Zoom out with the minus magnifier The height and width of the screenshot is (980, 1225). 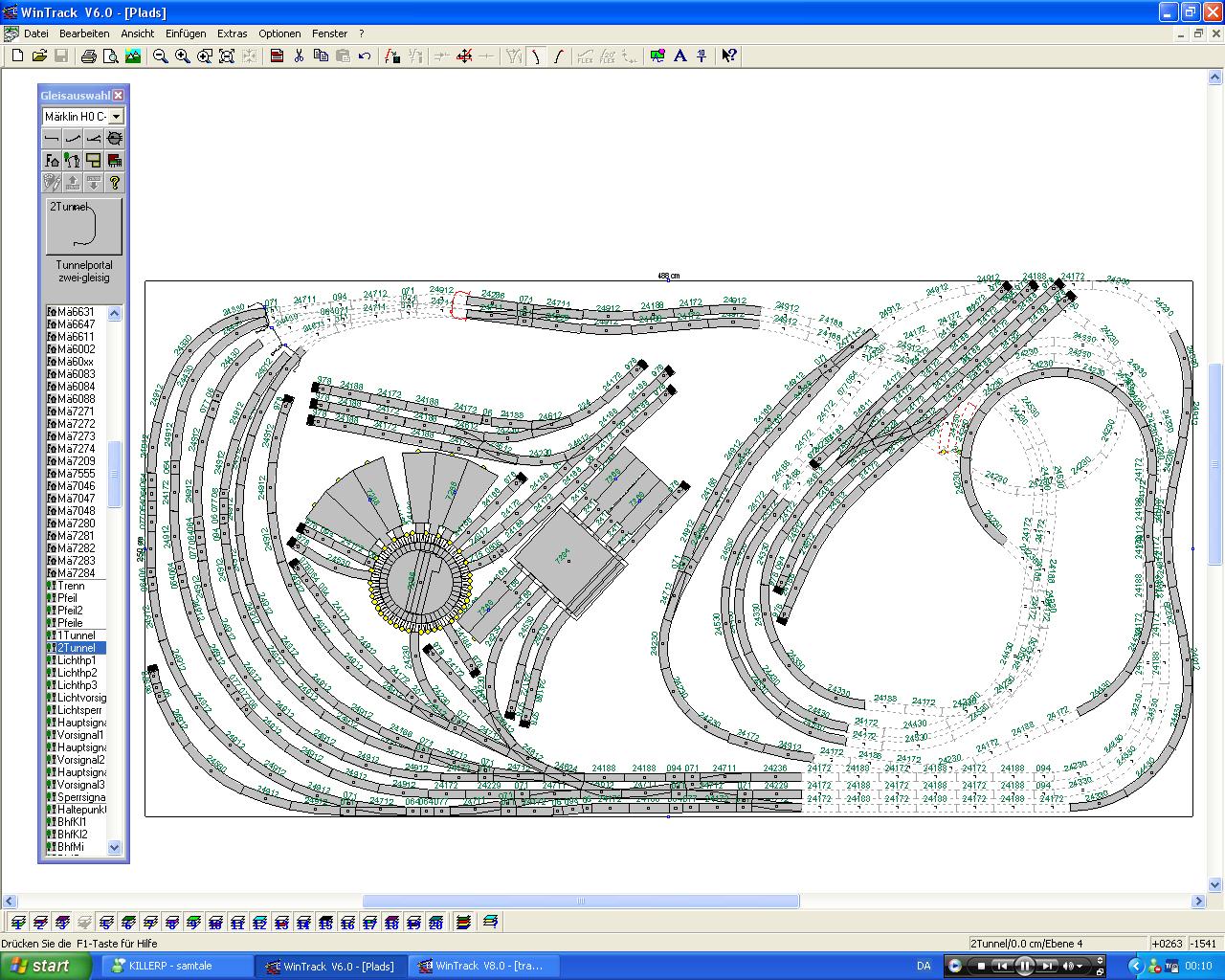[x=161, y=56]
